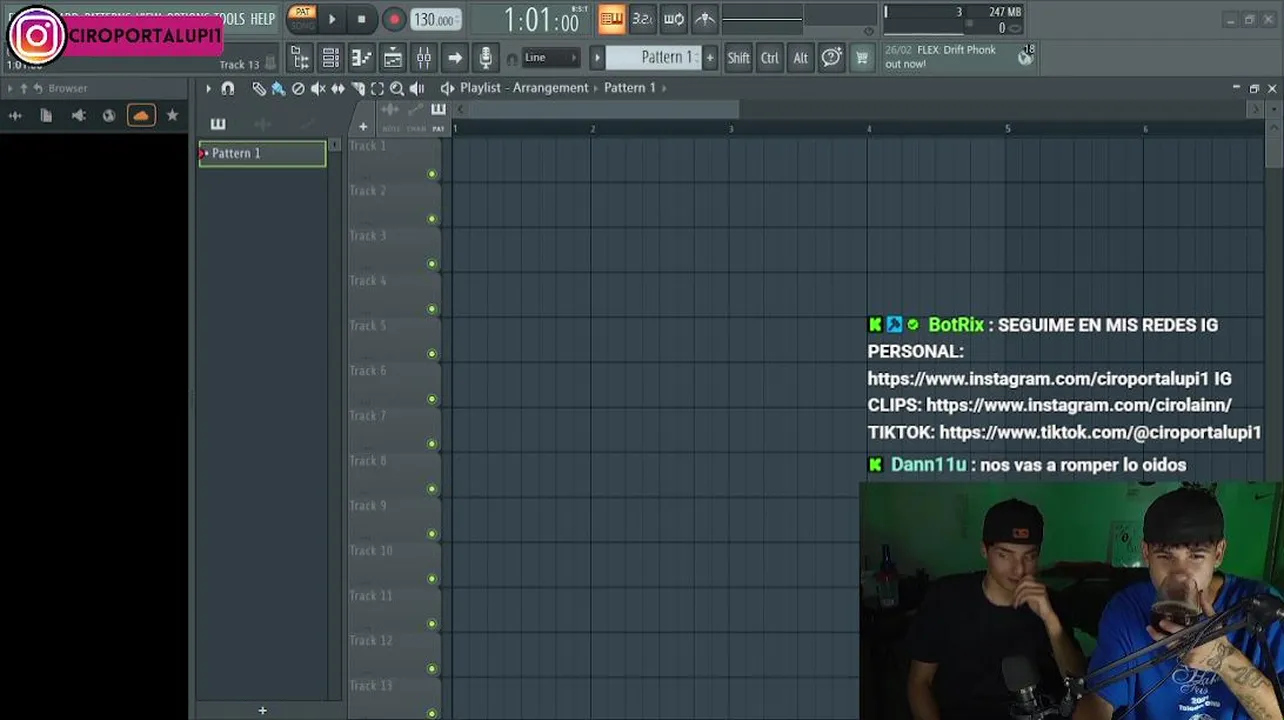This screenshot has height=720, width=1284.
Task: Select the Mute tool
Action: (x=318, y=88)
